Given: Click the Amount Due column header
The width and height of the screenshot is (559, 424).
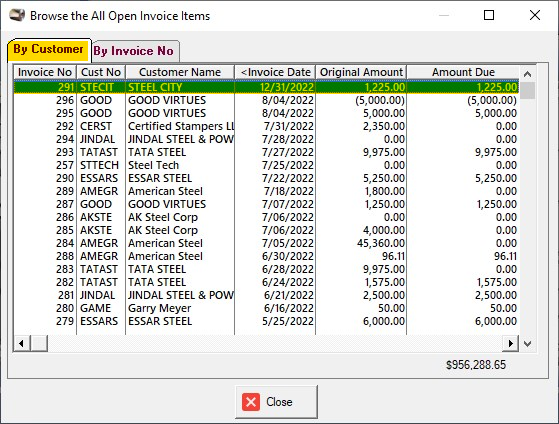Looking at the screenshot, I should pyautogui.click(x=463, y=72).
